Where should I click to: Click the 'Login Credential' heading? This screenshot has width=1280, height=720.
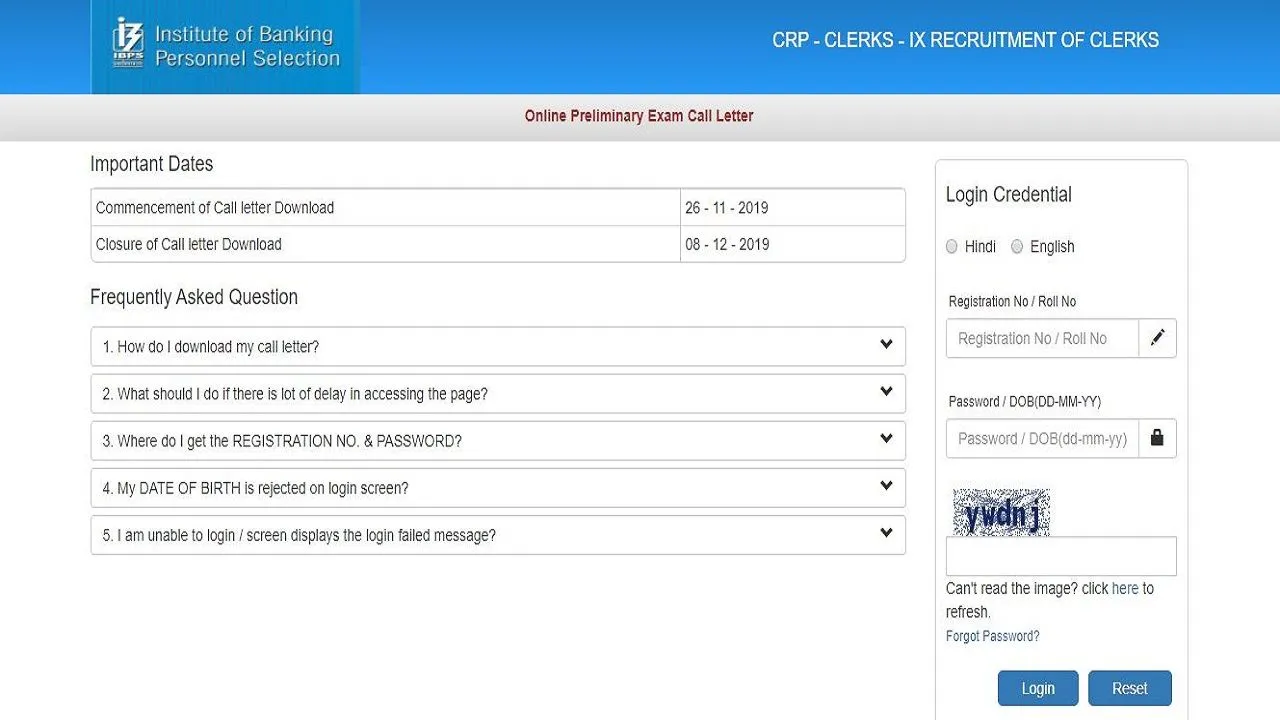1009,195
